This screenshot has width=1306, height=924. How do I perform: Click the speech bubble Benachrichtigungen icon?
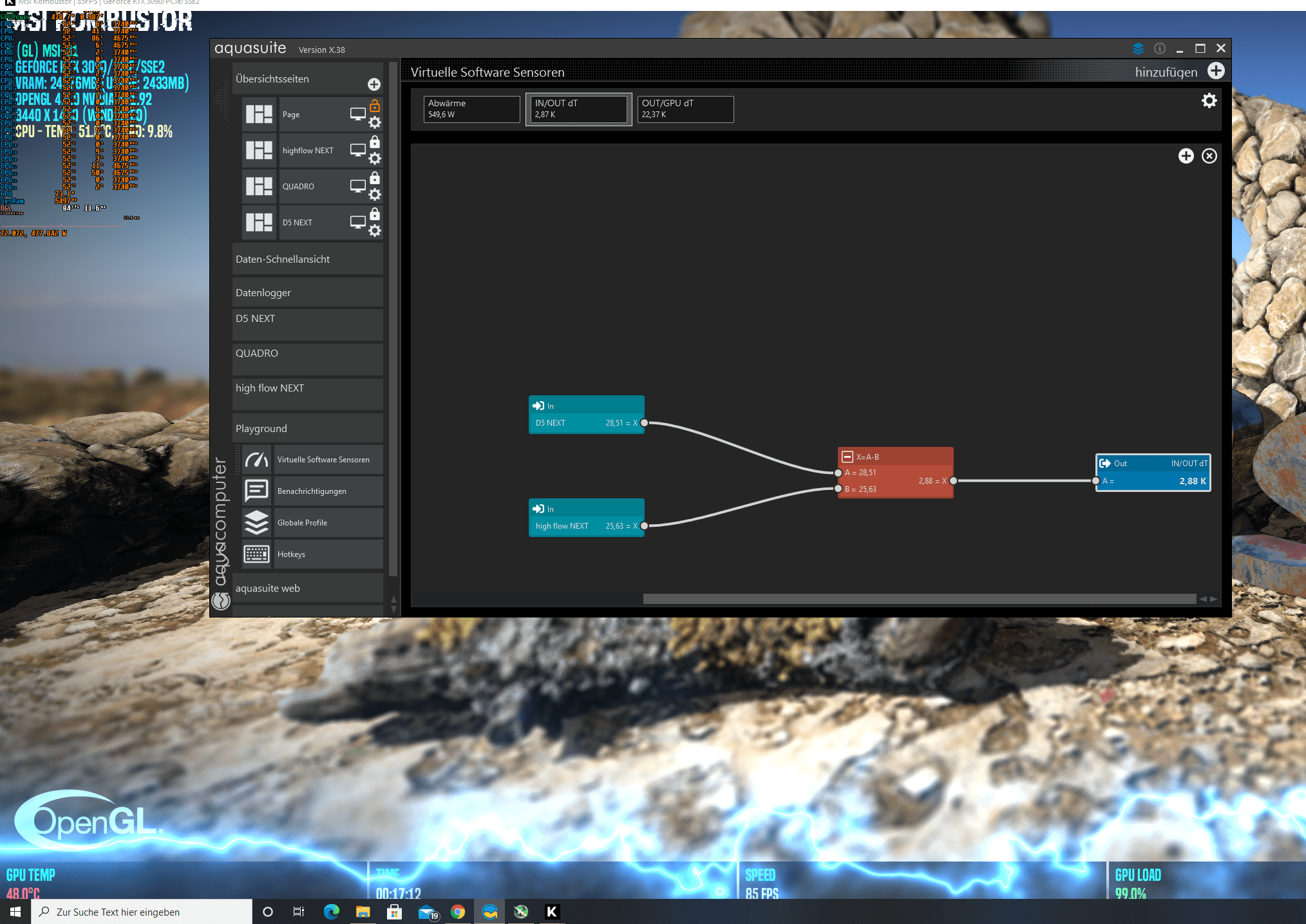coord(256,491)
